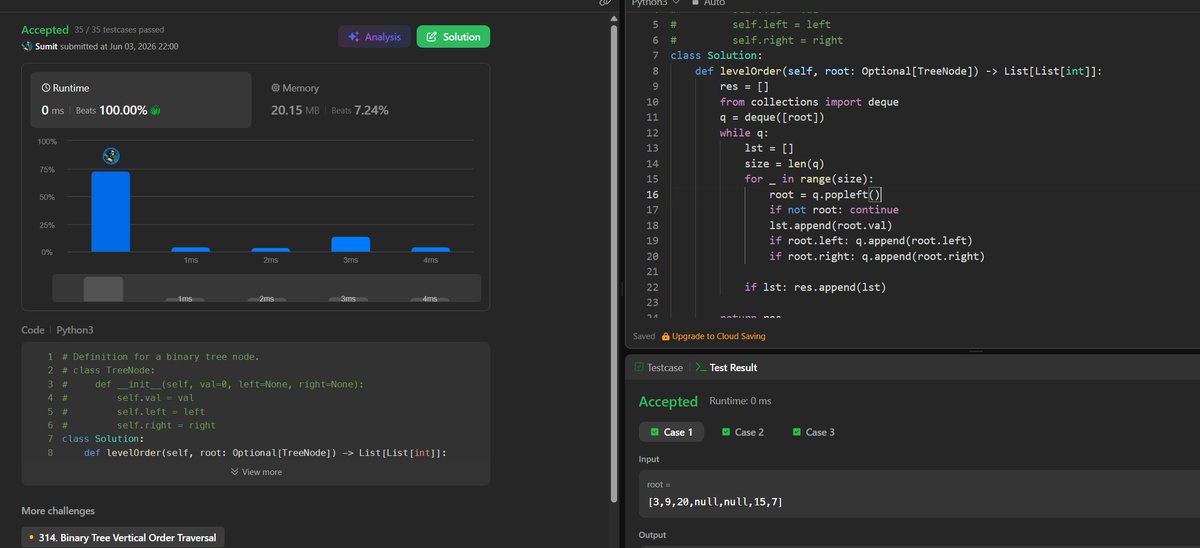Select the Case 2 tab

pos(742,432)
